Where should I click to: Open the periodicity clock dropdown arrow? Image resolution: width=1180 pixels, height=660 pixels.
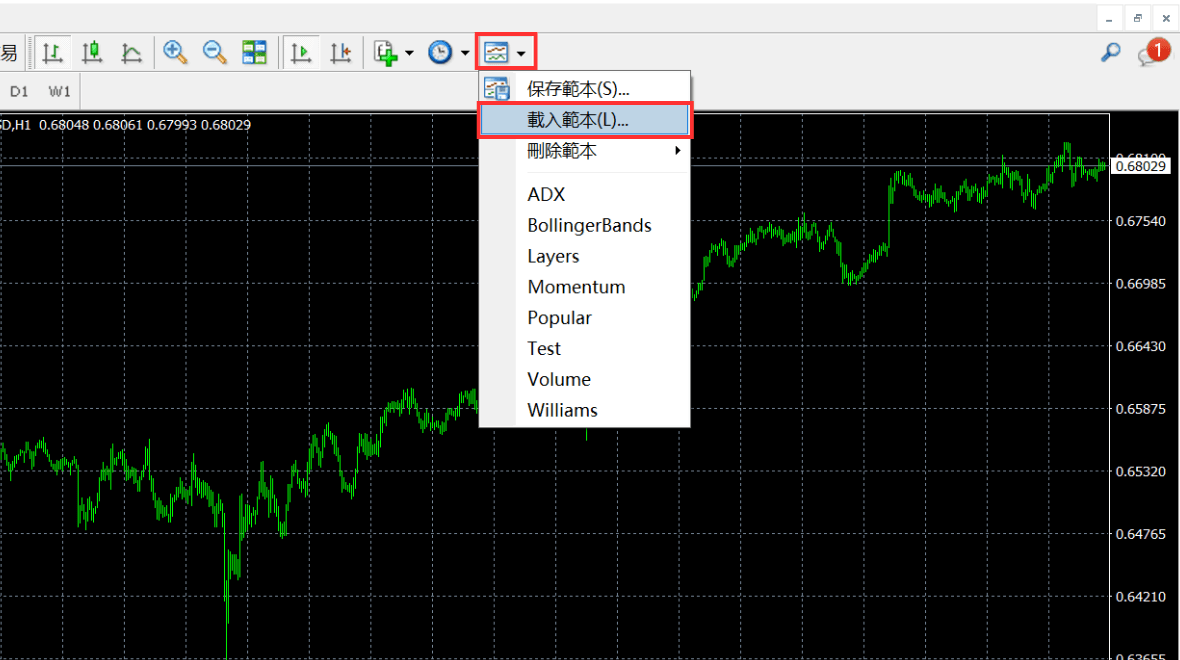click(465, 53)
